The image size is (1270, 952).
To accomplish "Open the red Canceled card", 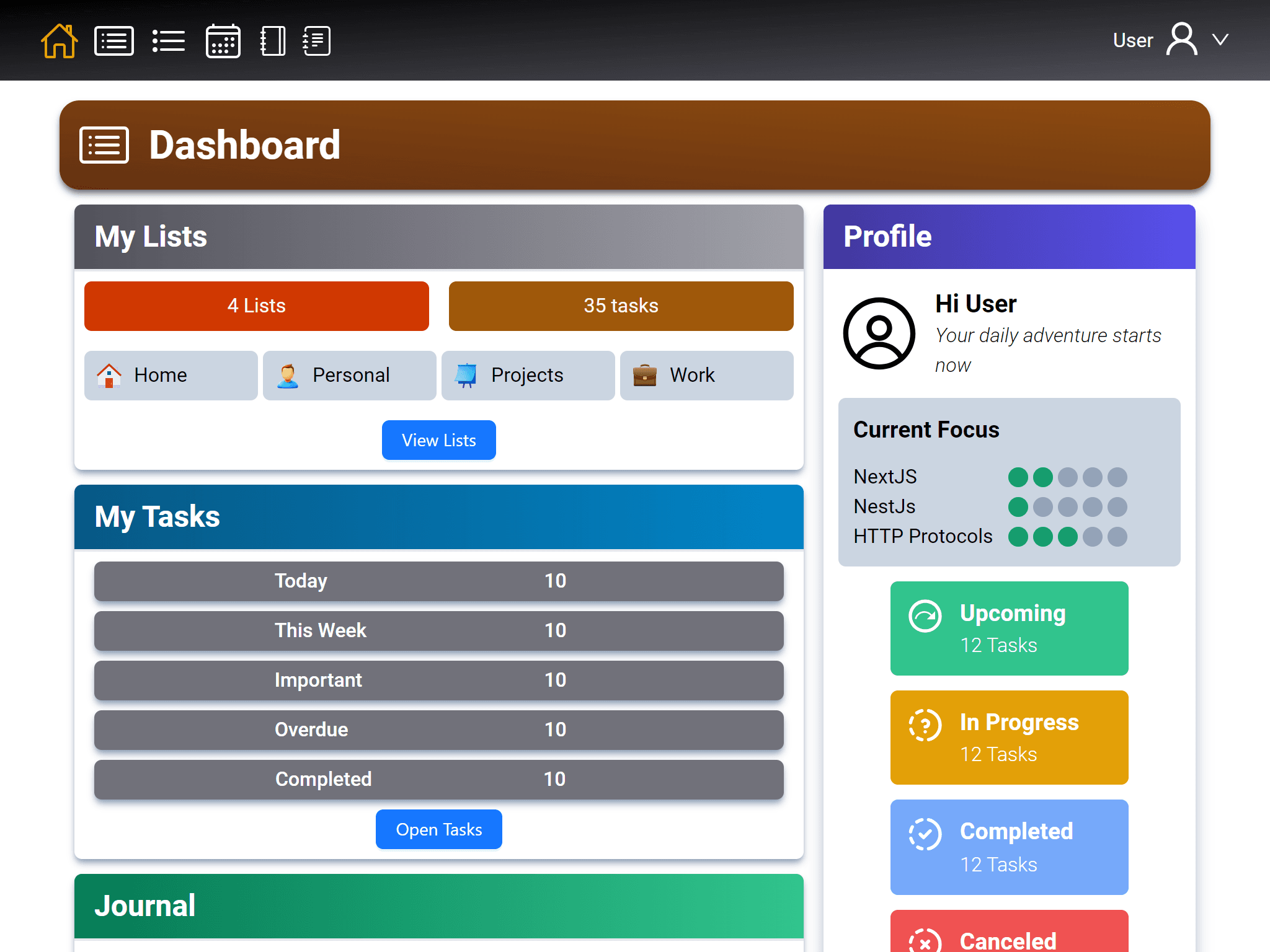I will click(x=1010, y=931).
